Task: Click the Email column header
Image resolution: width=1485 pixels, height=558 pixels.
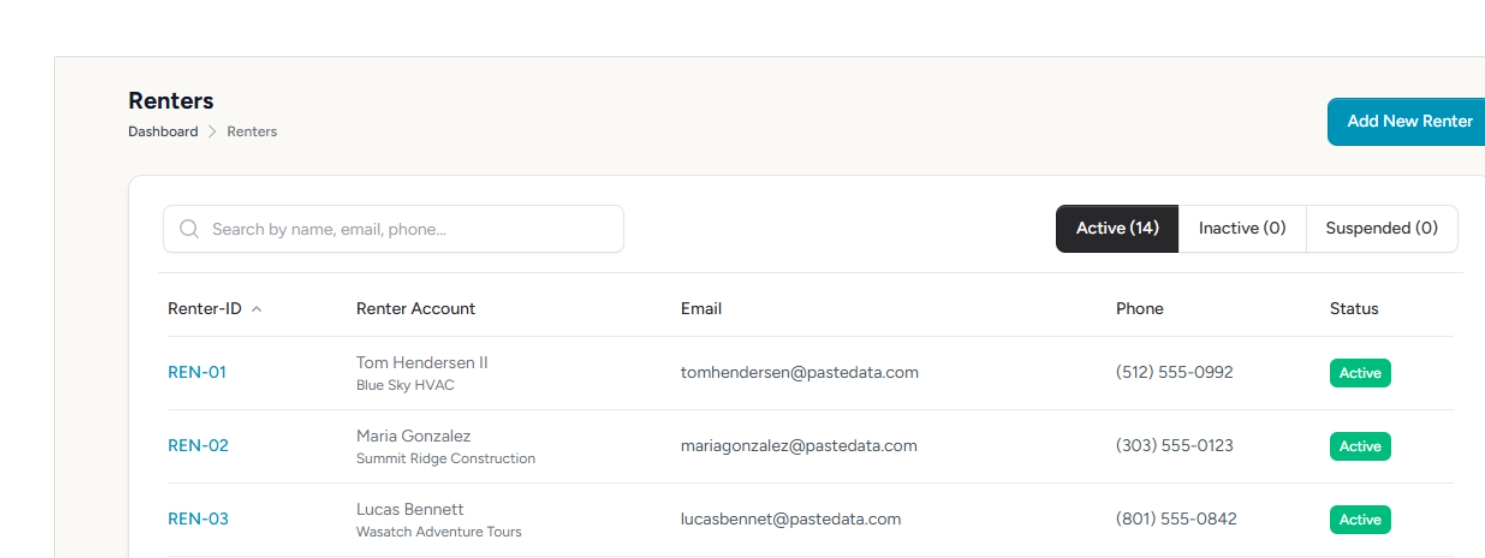Action: coord(701,309)
